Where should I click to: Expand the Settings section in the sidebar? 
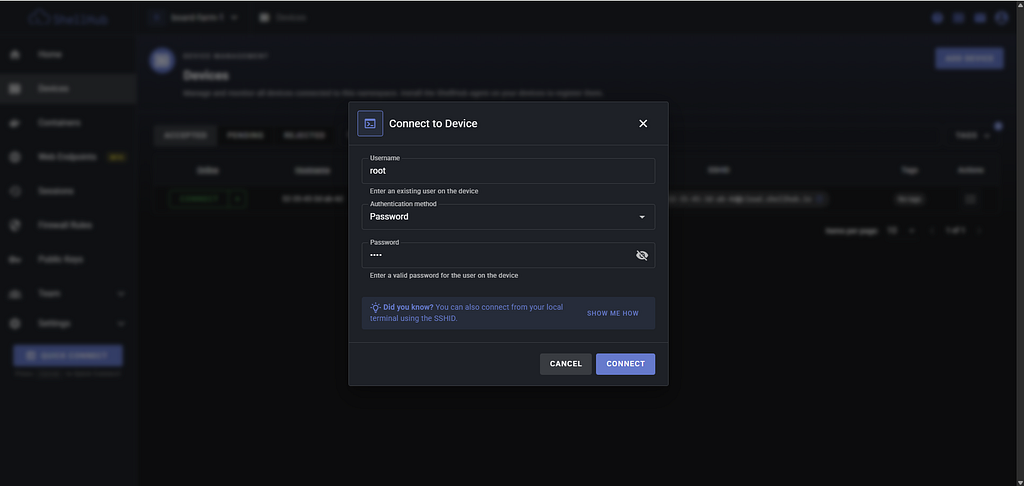pos(68,323)
